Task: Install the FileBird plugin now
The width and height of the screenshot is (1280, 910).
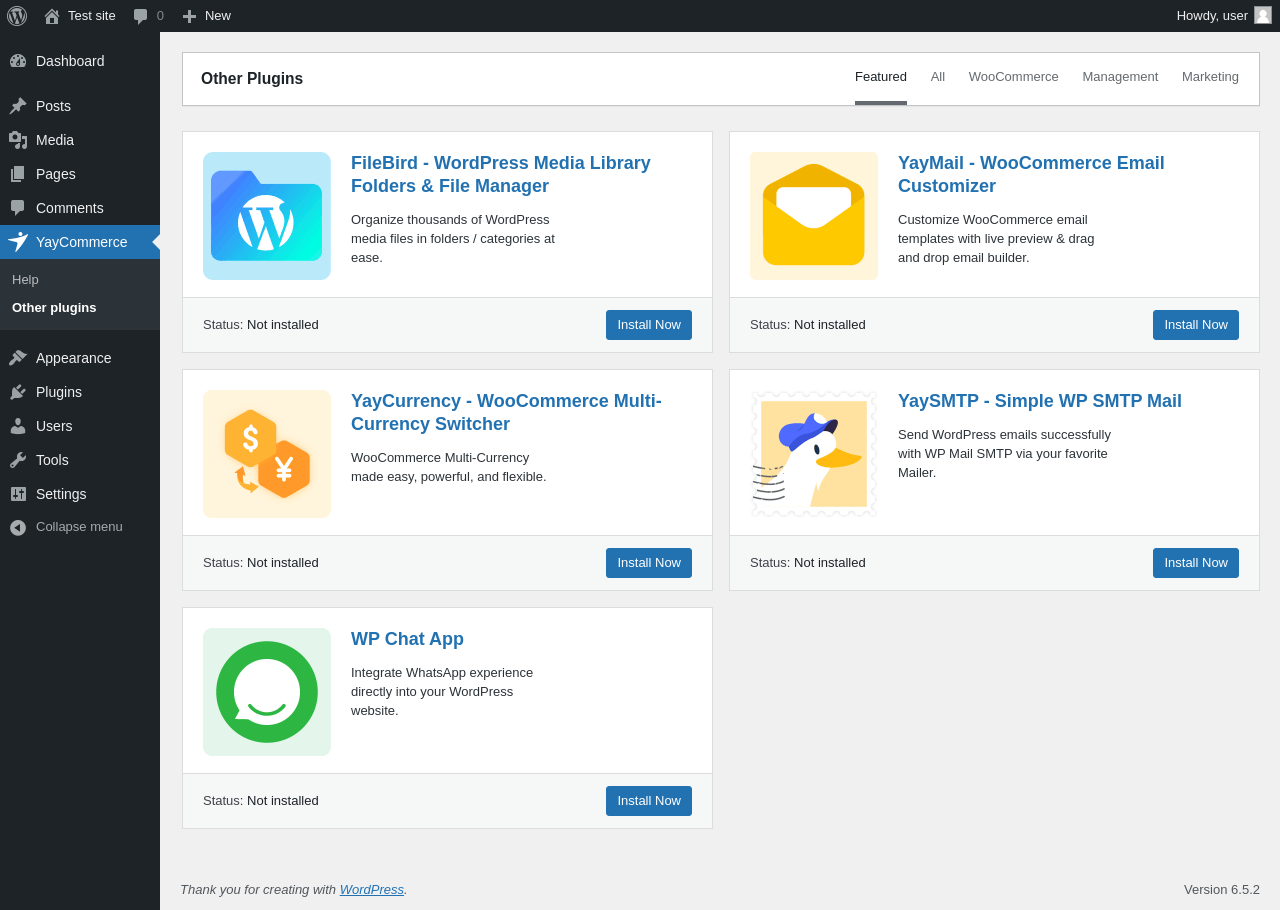Action: click(x=649, y=325)
